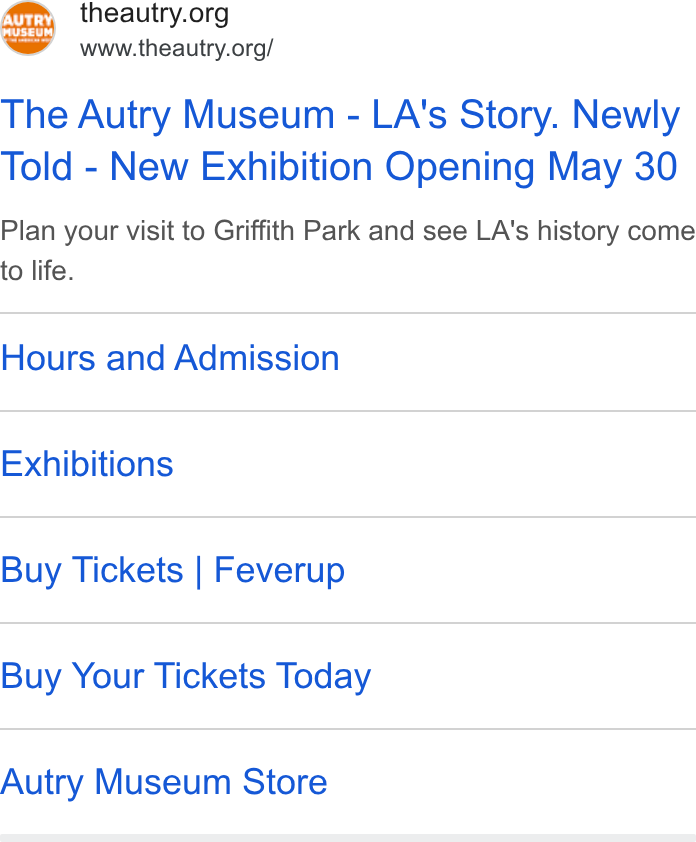Click the gray bar below Autry Museum Store
696x842 pixels.
coord(348,838)
